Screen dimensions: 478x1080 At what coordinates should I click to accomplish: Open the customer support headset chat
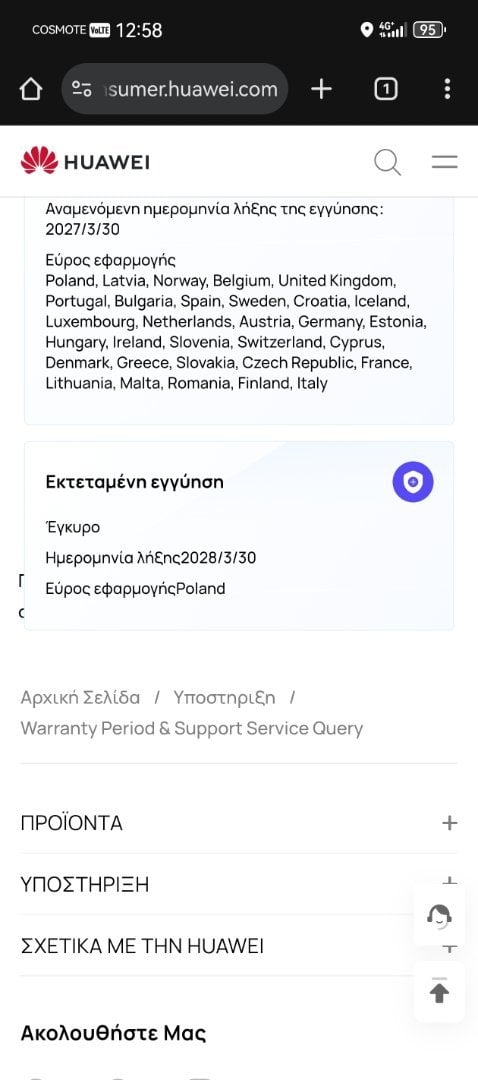439,916
